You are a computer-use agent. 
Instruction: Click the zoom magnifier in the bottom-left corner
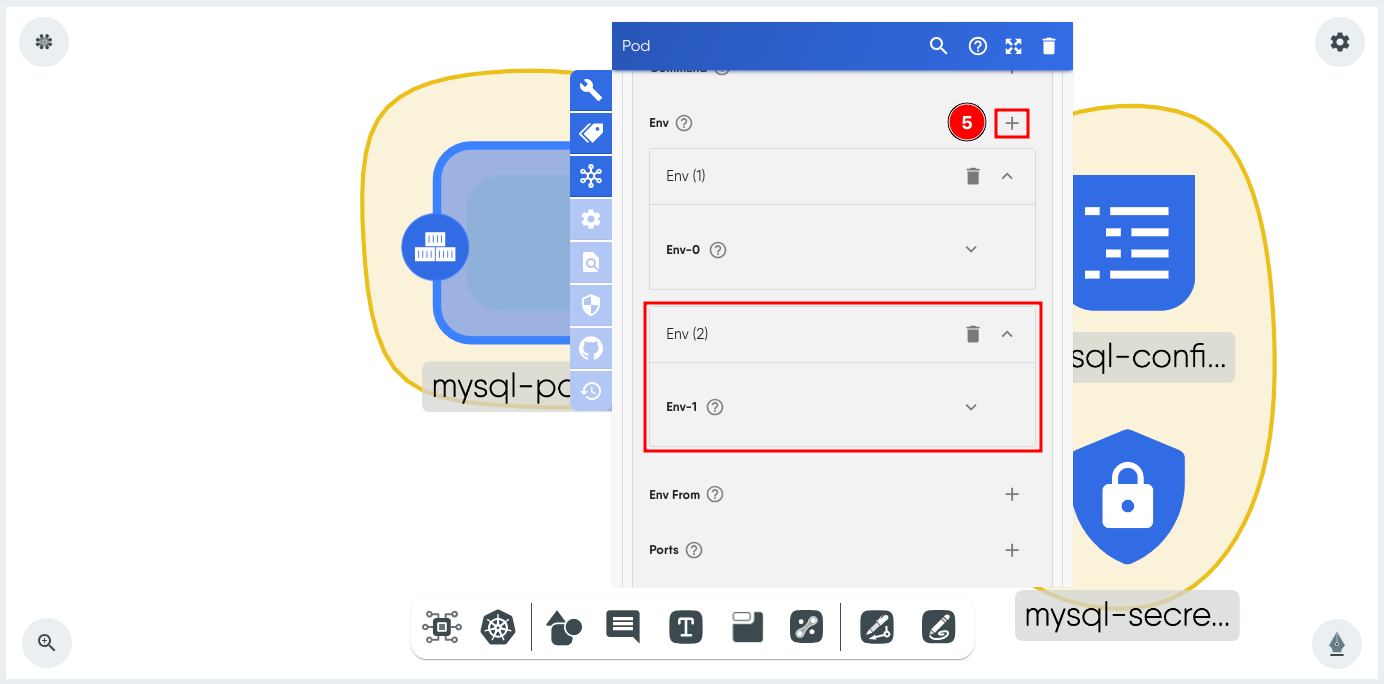46,643
